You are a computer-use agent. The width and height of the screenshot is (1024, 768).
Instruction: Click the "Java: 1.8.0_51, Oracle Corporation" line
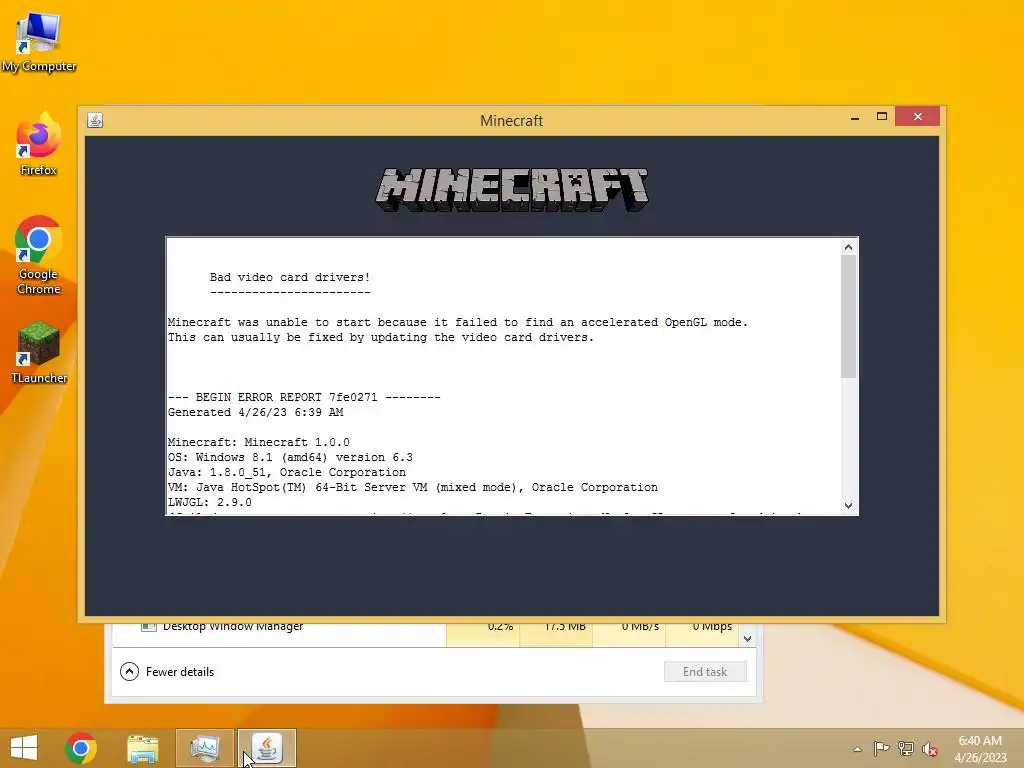pyautogui.click(x=287, y=472)
